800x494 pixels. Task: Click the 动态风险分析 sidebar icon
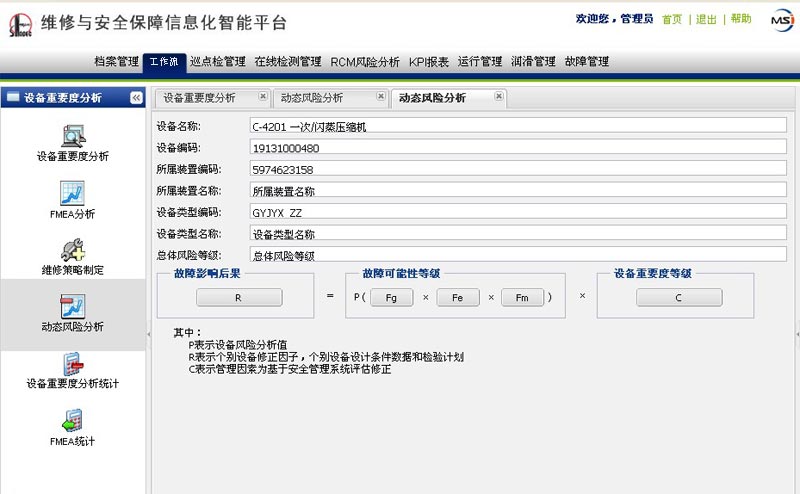point(72,306)
